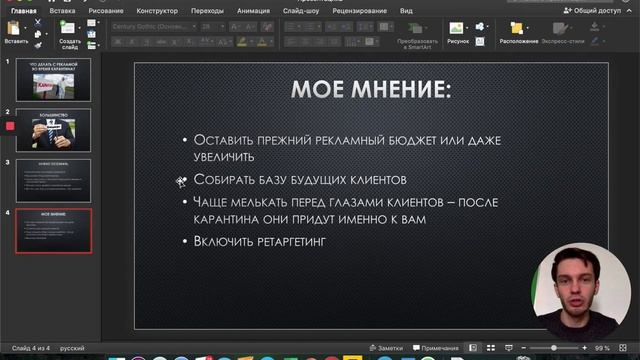Screen dimensions: 640x360
Task: Switch to slide sorter grid view
Action: (x=491, y=348)
